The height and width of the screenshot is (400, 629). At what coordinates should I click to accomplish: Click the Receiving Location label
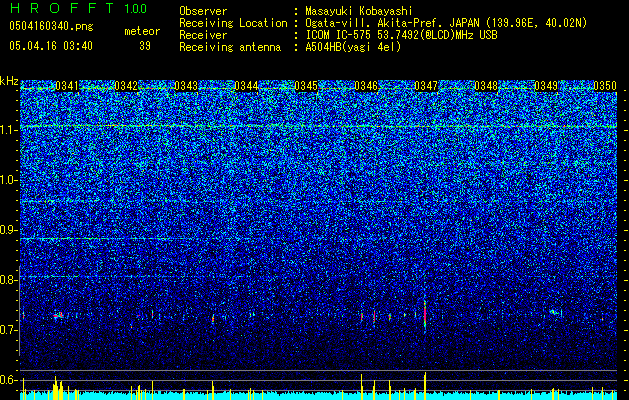(233, 23)
